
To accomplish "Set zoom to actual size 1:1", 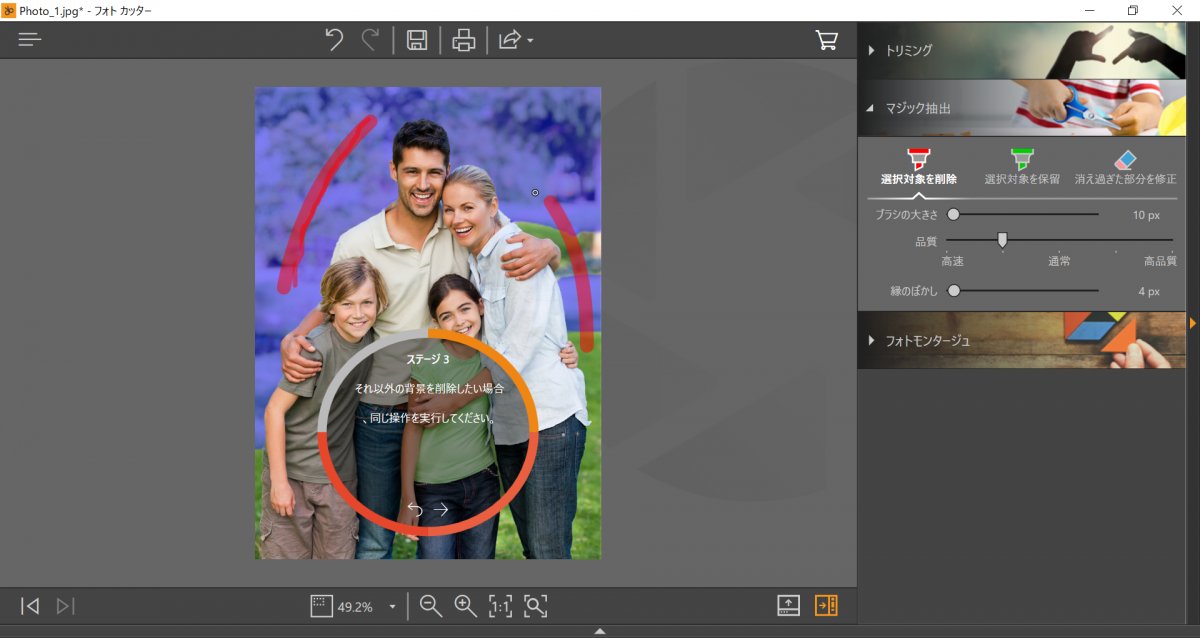I will click(x=500, y=605).
